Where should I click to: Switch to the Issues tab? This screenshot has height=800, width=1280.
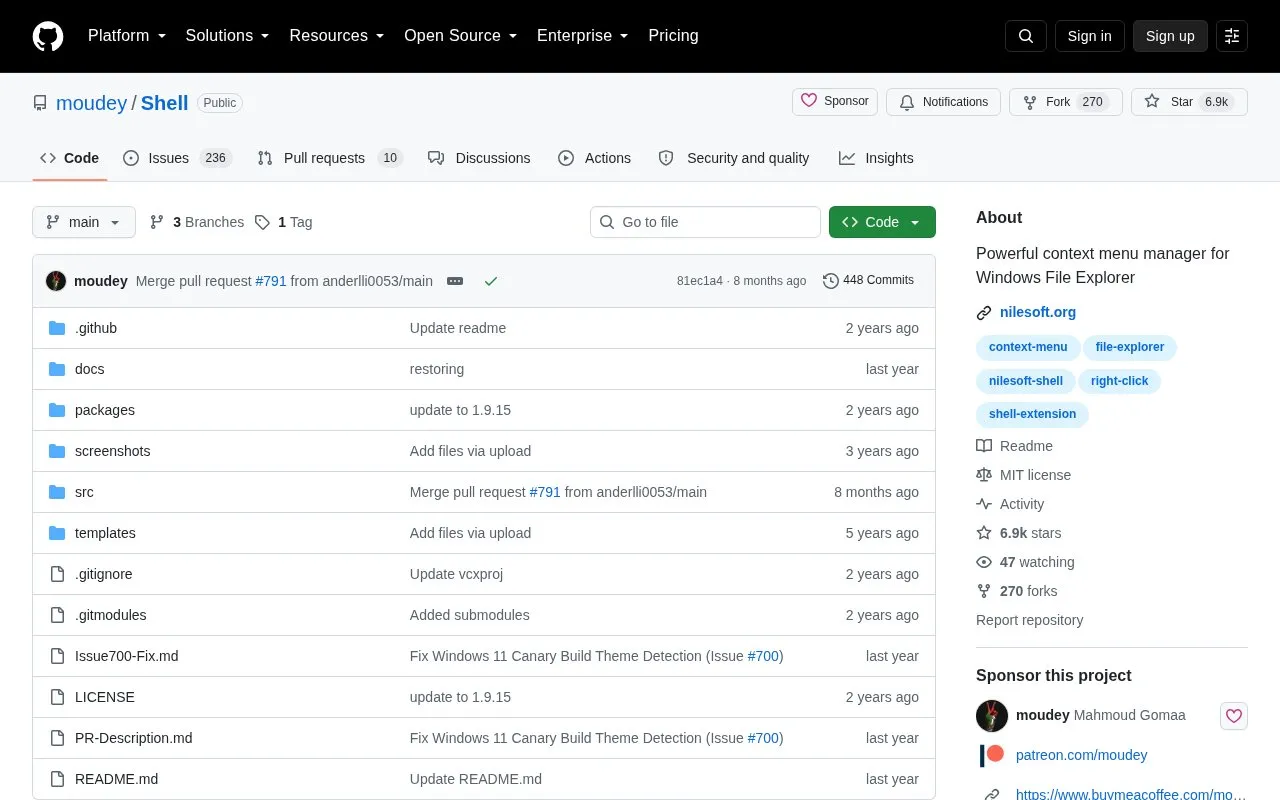coord(177,158)
